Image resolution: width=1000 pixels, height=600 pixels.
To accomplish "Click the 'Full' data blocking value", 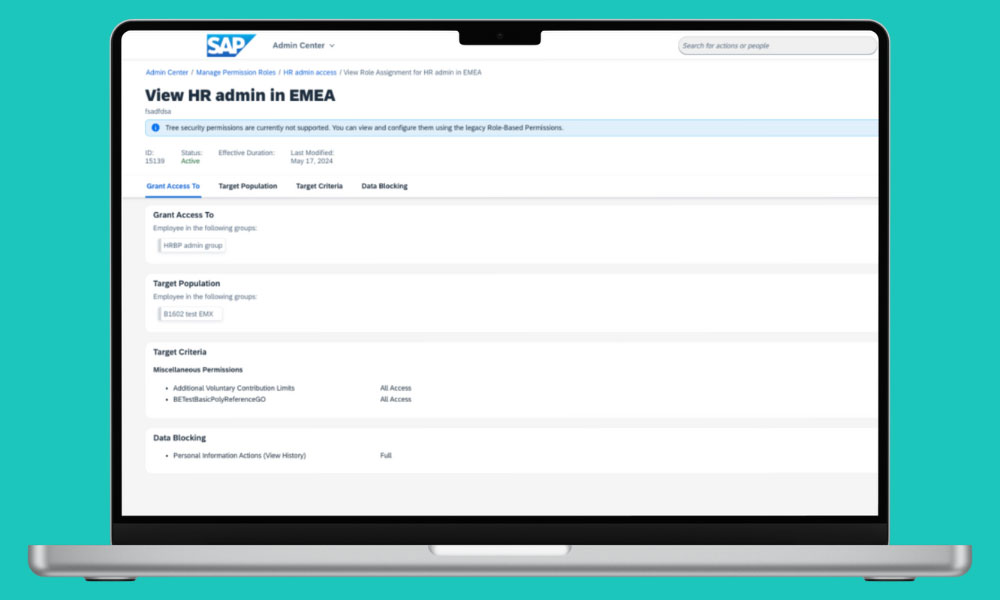I will point(386,456).
